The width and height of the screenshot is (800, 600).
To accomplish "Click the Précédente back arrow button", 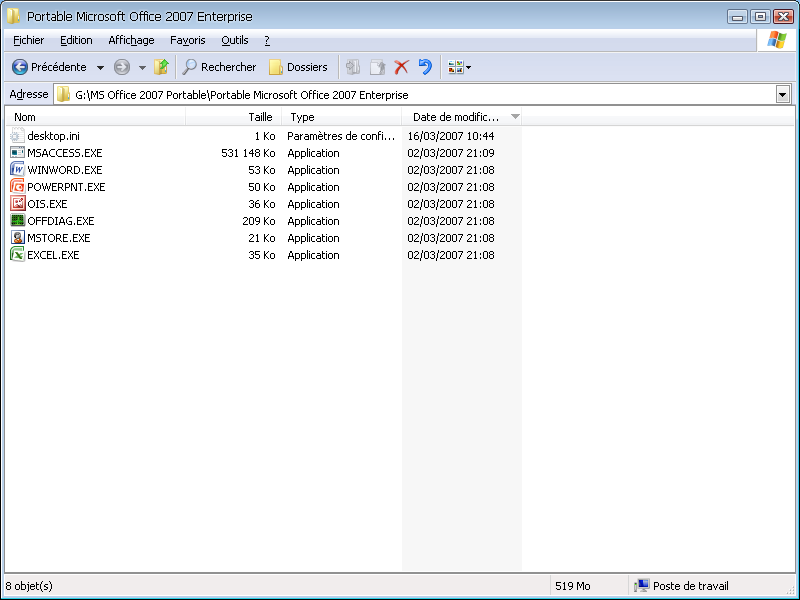I will pyautogui.click(x=49, y=67).
